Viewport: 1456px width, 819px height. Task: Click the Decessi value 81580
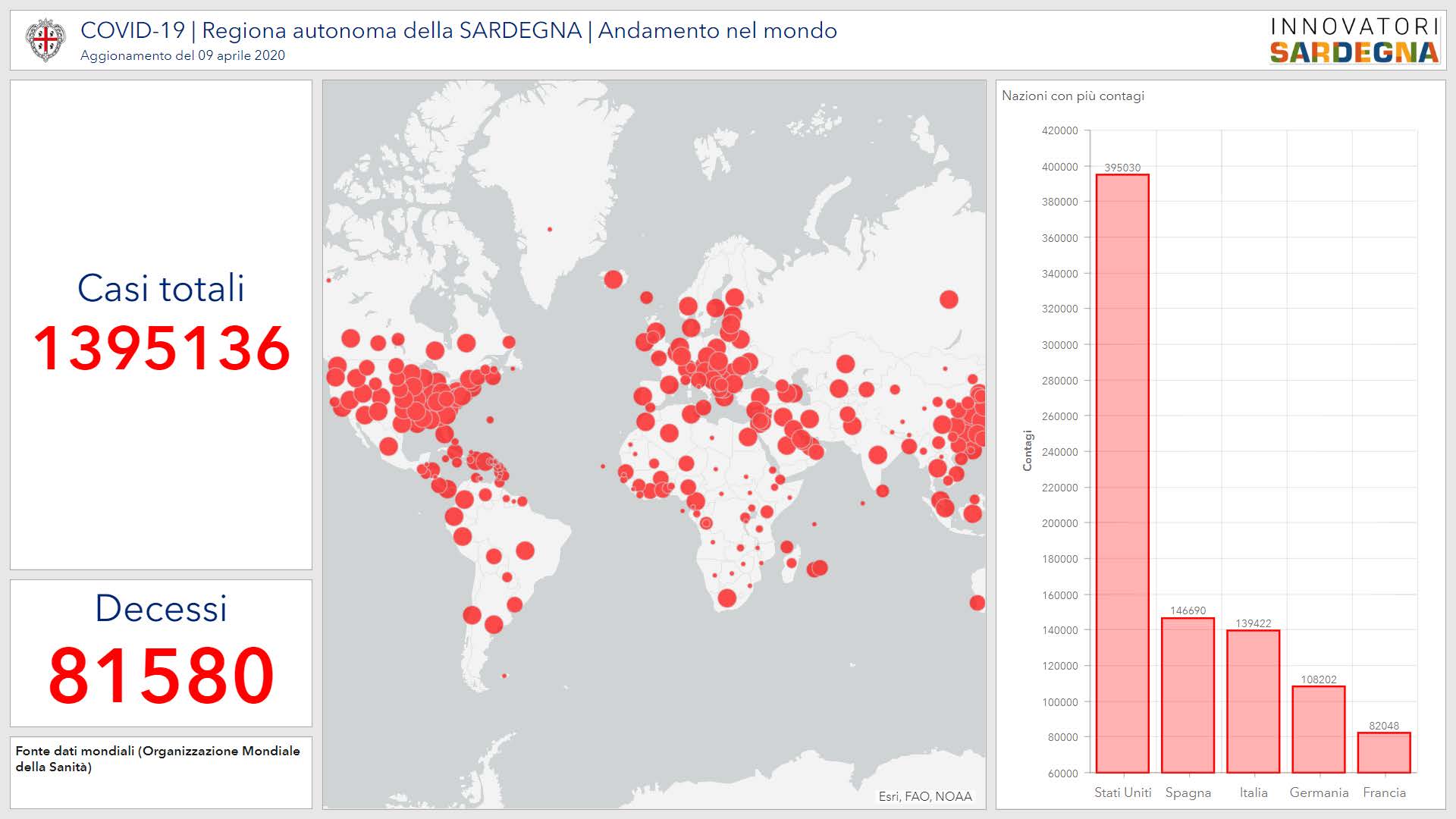click(162, 675)
